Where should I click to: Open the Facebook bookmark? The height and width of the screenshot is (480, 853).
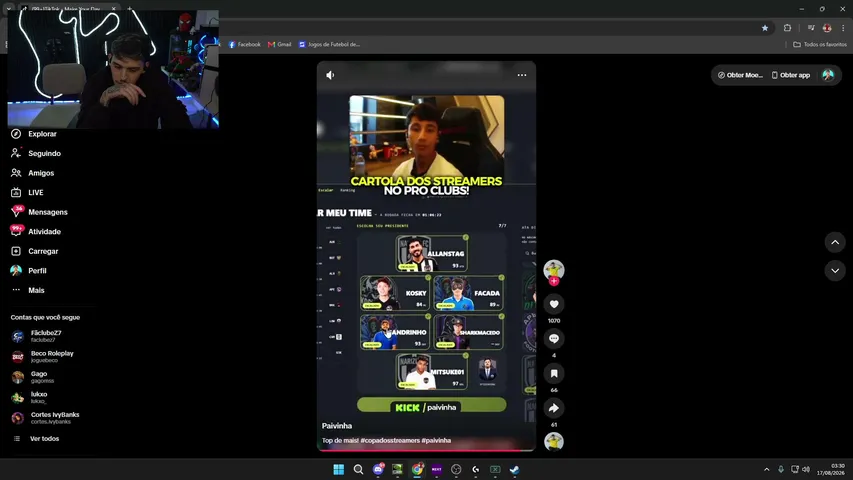pos(245,45)
